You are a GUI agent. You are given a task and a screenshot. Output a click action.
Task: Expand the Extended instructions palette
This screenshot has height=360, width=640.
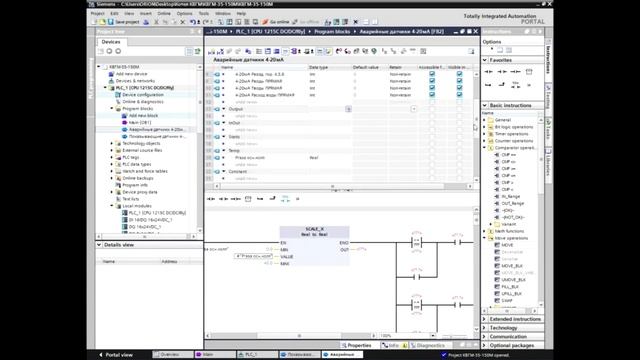tap(485, 319)
